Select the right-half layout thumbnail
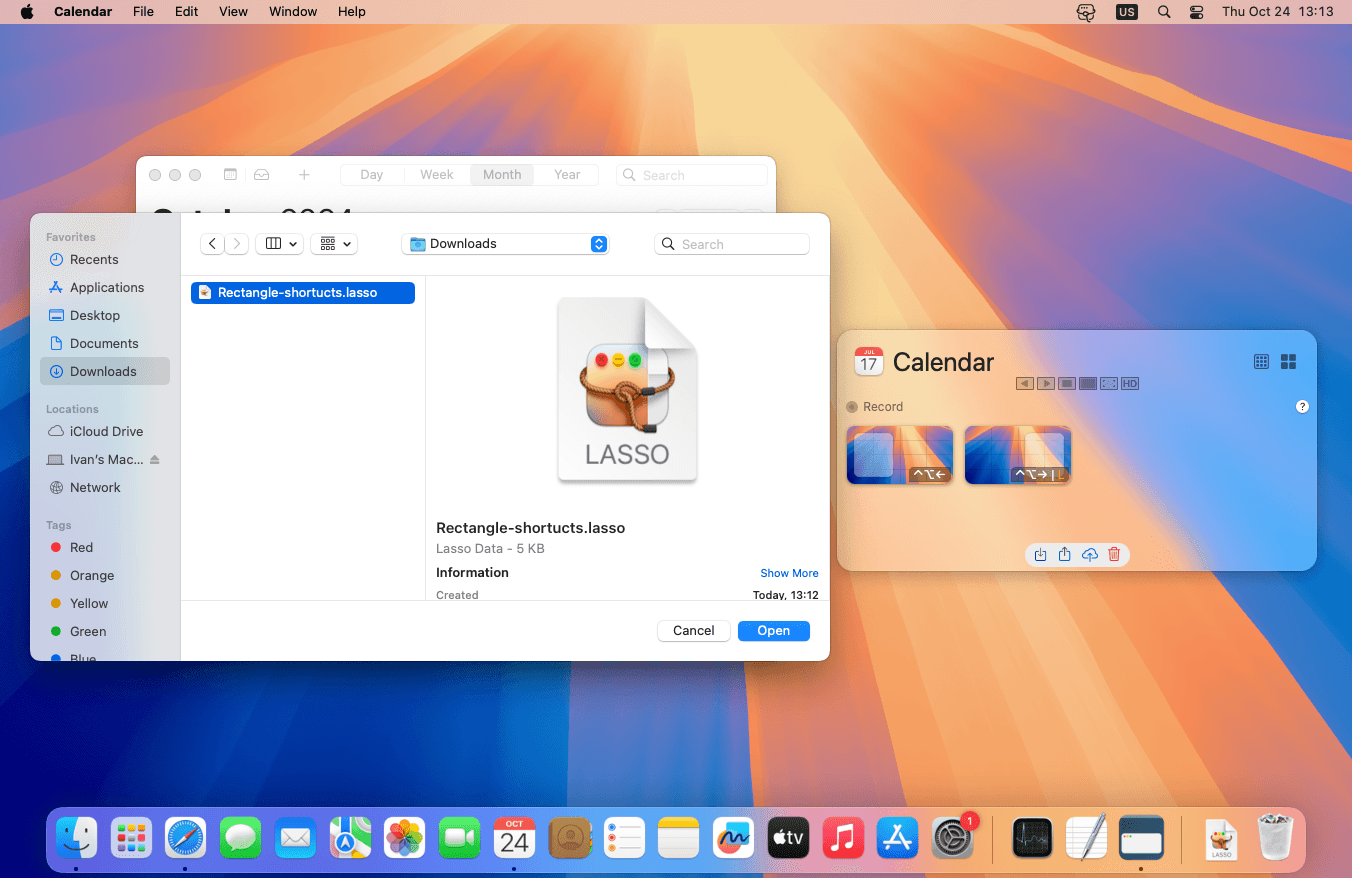1352x878 pixels. (1018, 455)
